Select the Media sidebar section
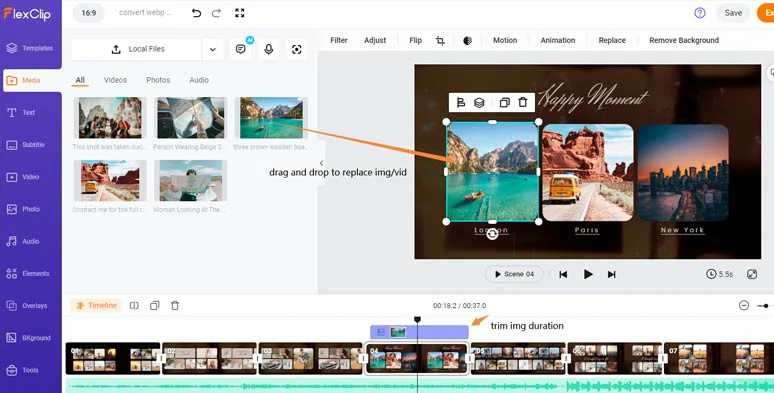This screenshot has width=774, height=393. click(x=32, y=80)
